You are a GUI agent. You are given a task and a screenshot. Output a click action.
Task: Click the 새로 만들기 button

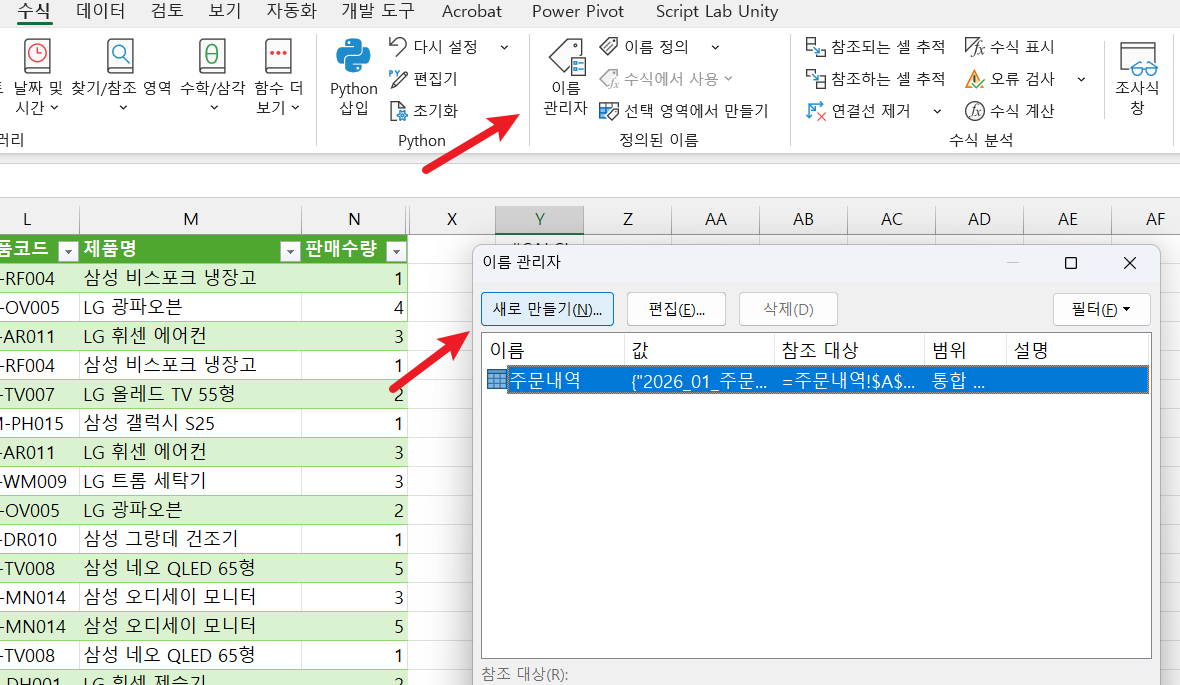tap(547, 309)
